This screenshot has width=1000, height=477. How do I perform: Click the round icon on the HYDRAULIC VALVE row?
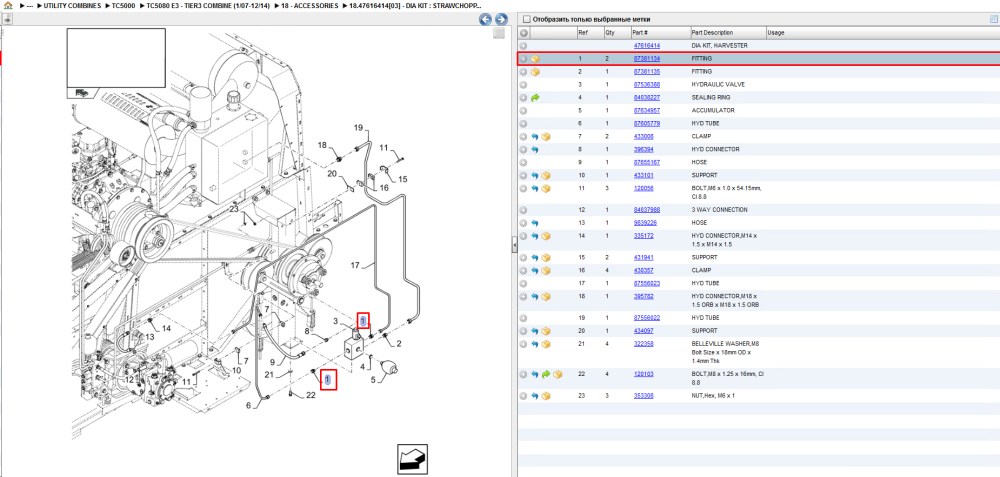tap(524, 85)
